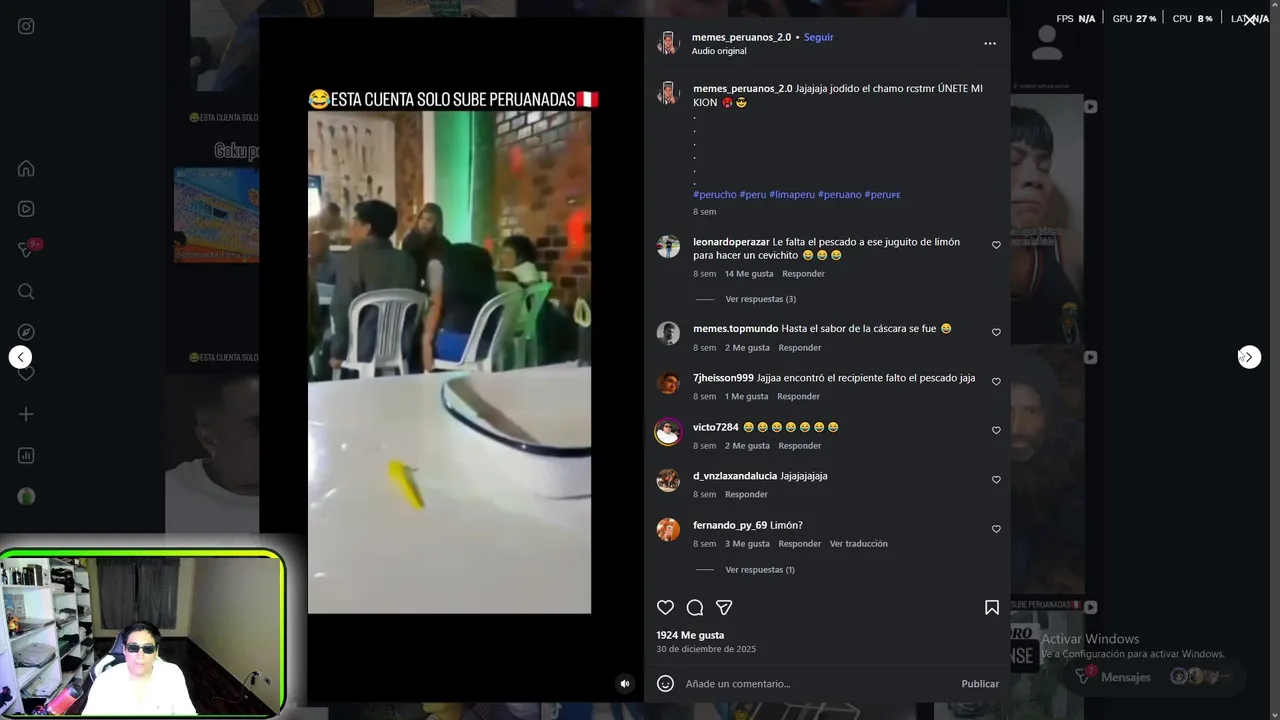1280x720 pixels.
Task: Open the three-dot more options menu
Action: point(990,43)
